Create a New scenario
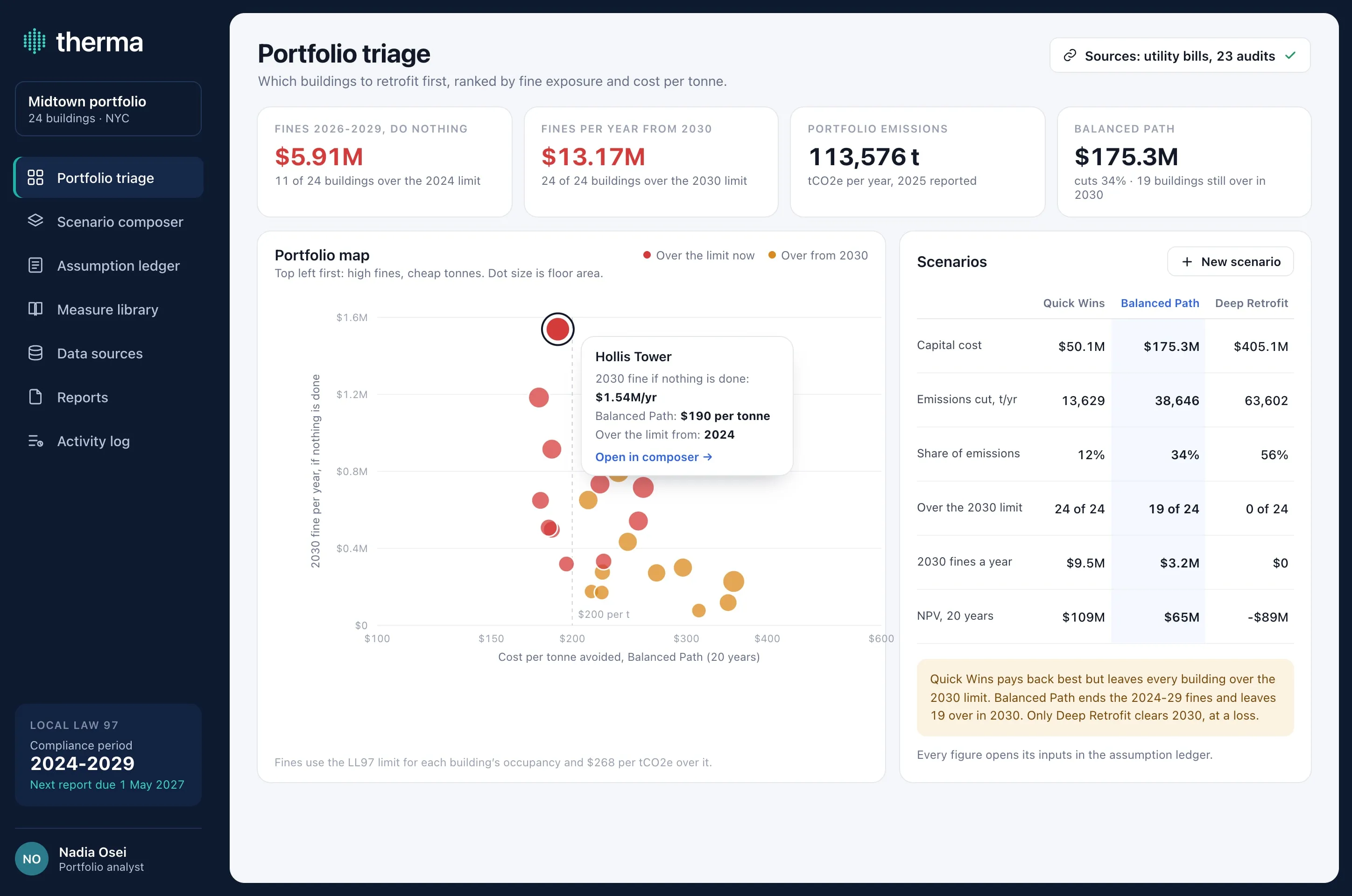This screenshot has height=896, width=1352. click(1230, 262)
